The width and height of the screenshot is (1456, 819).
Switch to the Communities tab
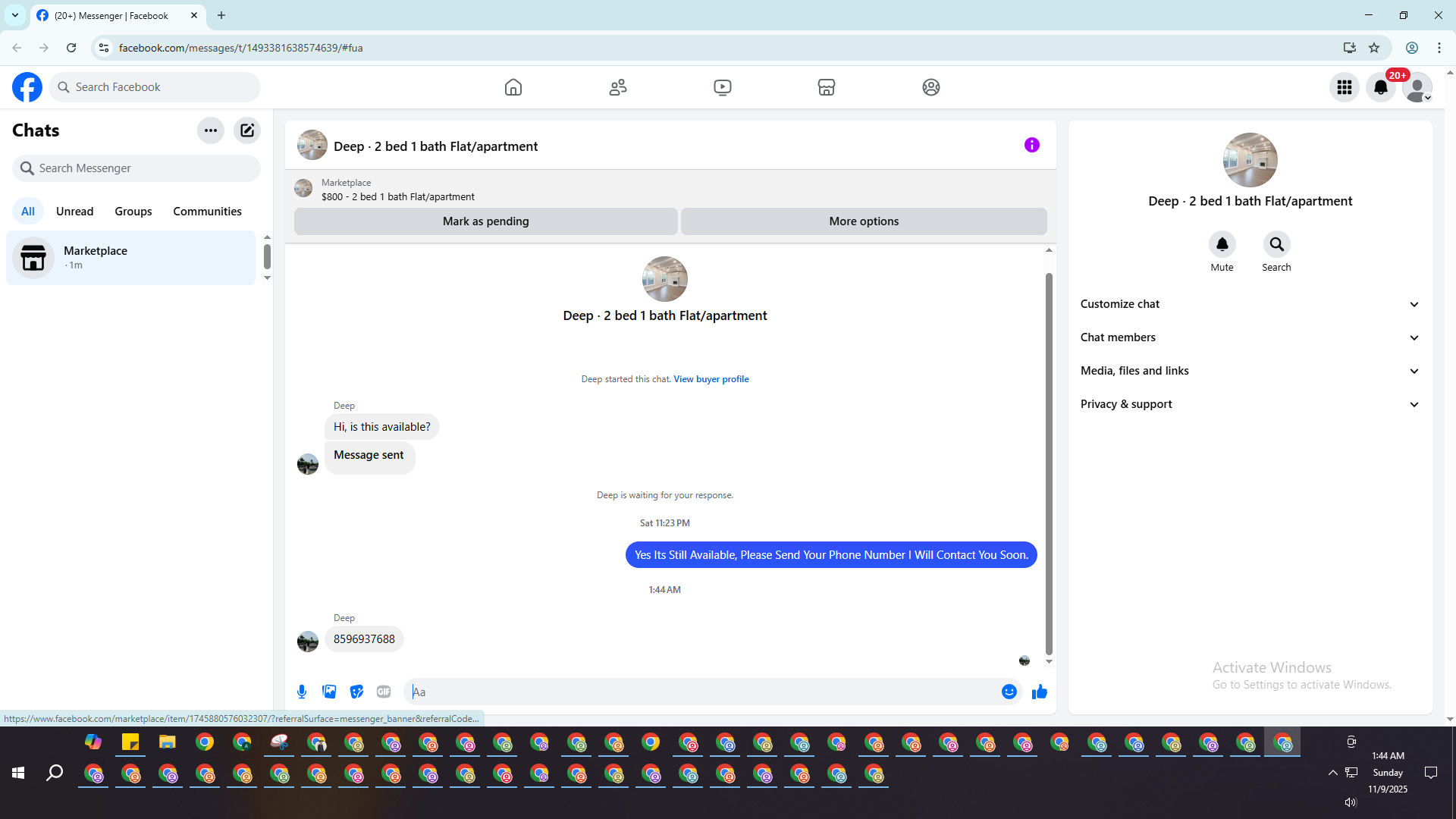click(207, 212)
